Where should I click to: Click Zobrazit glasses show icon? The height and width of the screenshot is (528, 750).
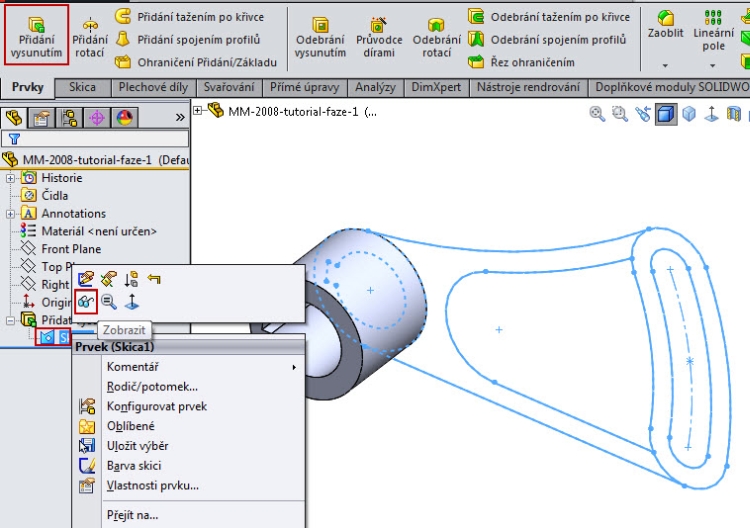pos(86,302)
